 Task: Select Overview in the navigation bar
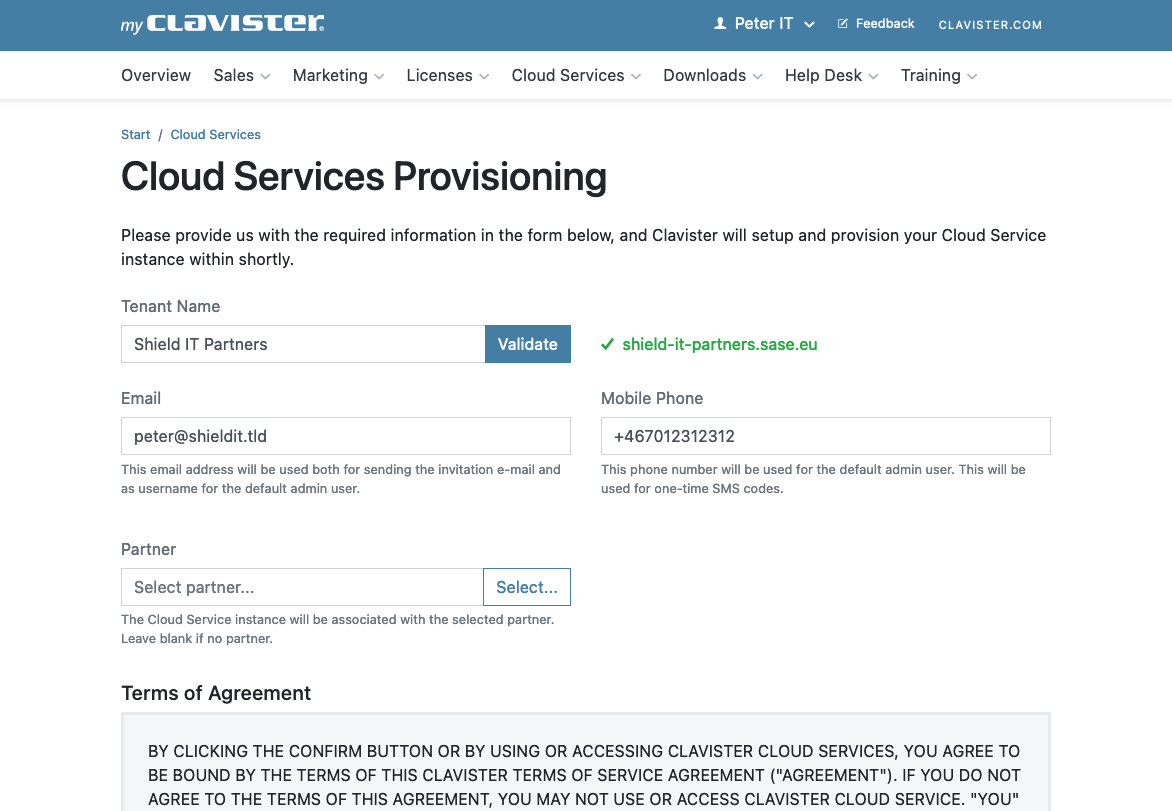pyautogui.click(x=156, y=75)
